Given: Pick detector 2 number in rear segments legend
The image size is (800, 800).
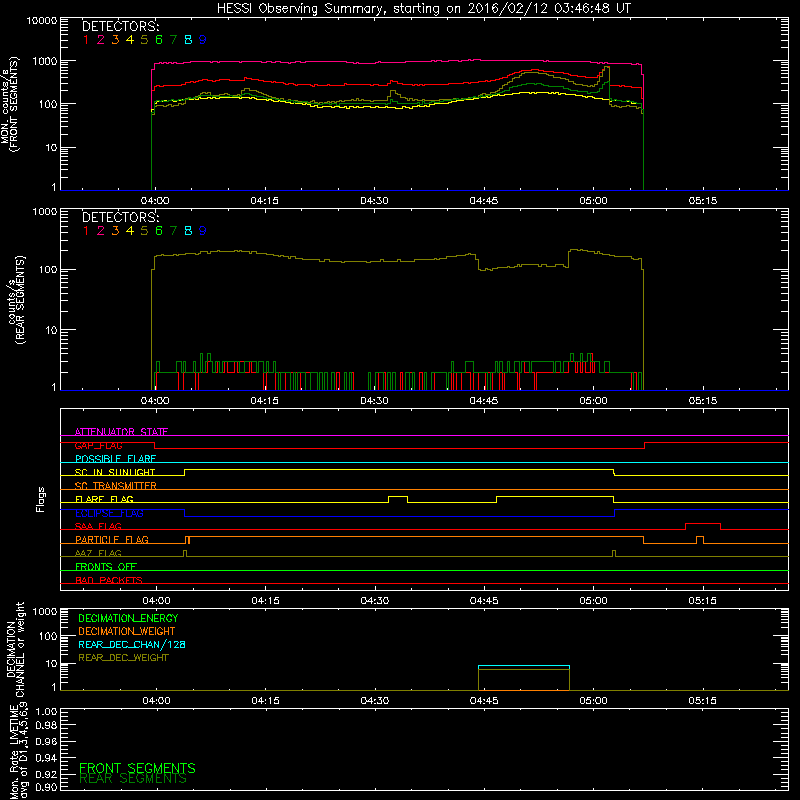Looking at the screenshot, I should 101,231.
